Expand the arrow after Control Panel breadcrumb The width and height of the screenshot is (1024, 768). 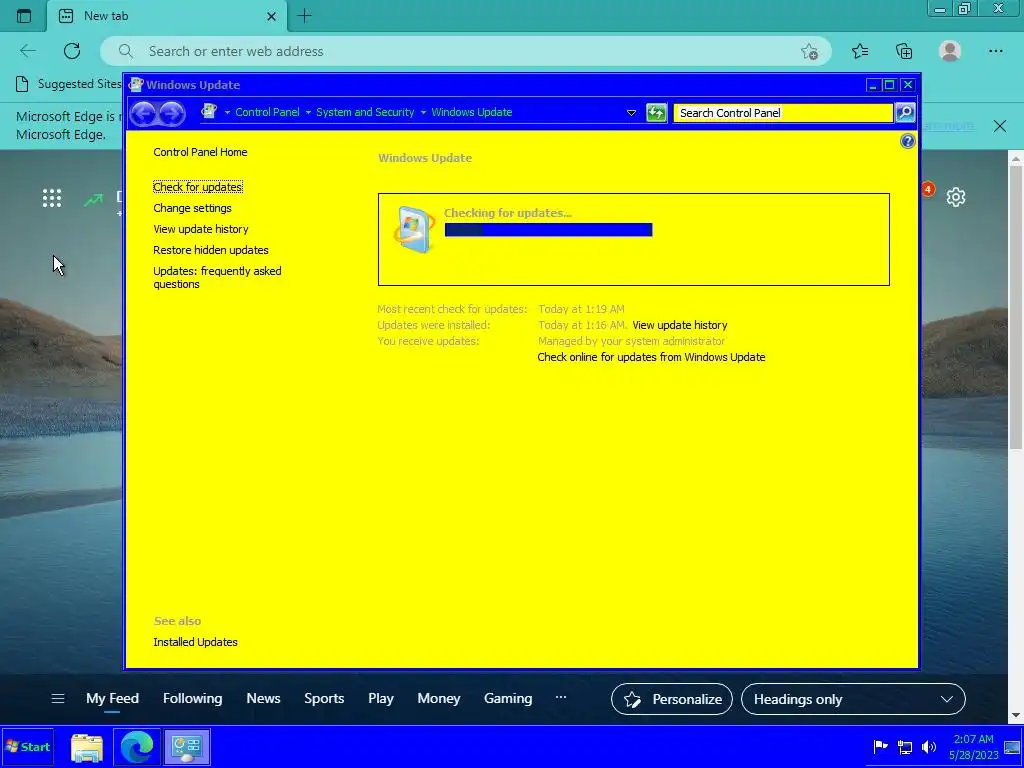pos(308,112)
